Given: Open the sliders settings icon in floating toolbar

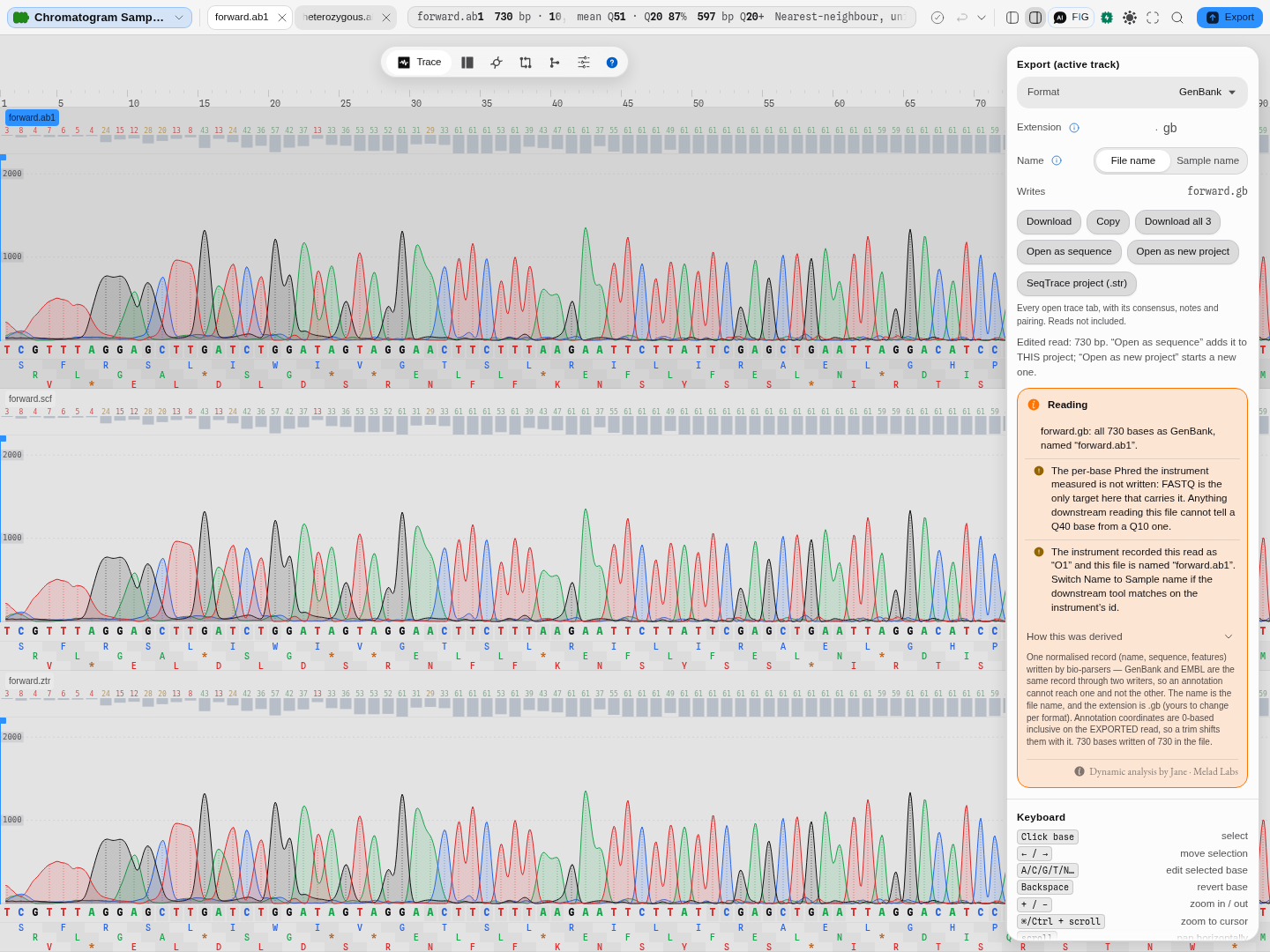Looking at the screenshot, I should 584,63.
